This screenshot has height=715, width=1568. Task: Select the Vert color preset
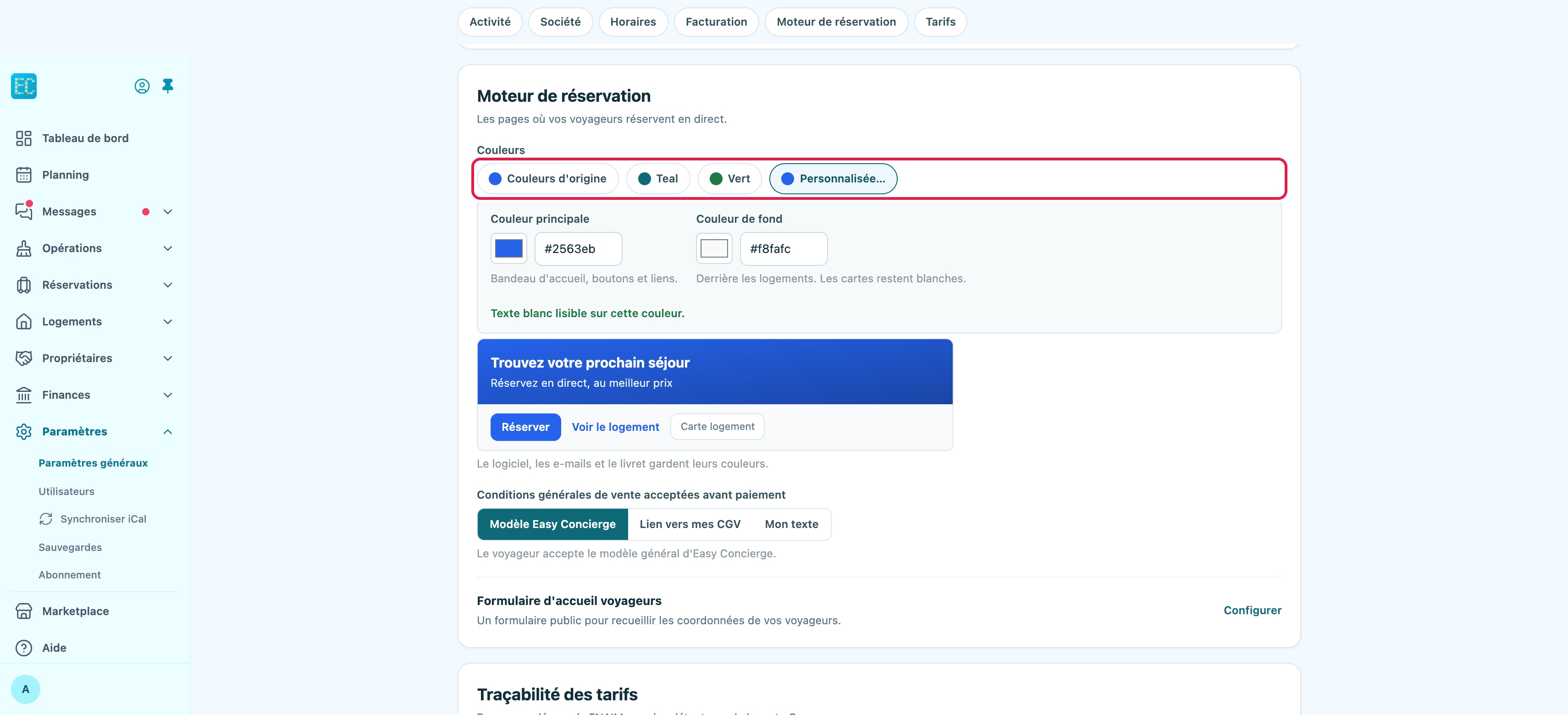point(729,178)
